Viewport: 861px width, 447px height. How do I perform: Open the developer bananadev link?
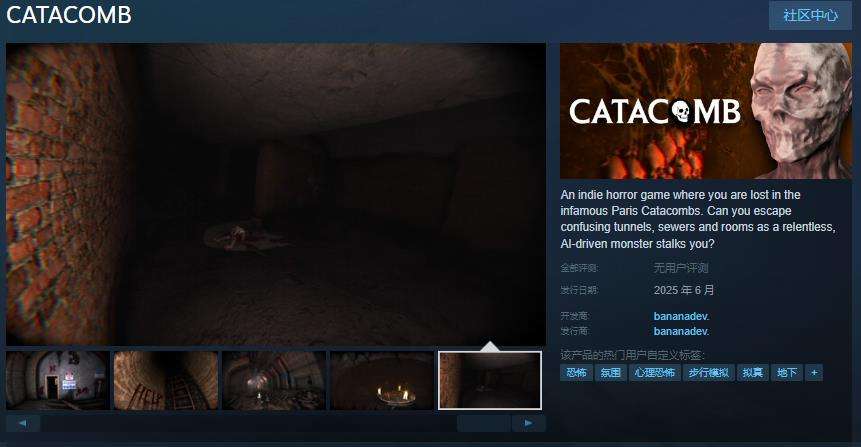click(681, 316)
